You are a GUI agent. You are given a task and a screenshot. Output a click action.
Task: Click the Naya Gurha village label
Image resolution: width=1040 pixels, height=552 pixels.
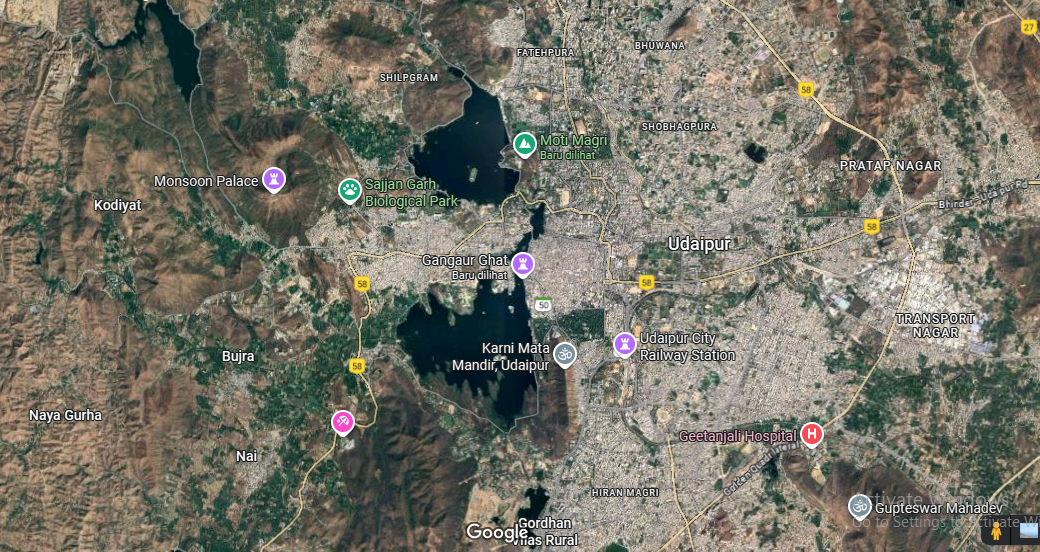click(x=65, y=415)
